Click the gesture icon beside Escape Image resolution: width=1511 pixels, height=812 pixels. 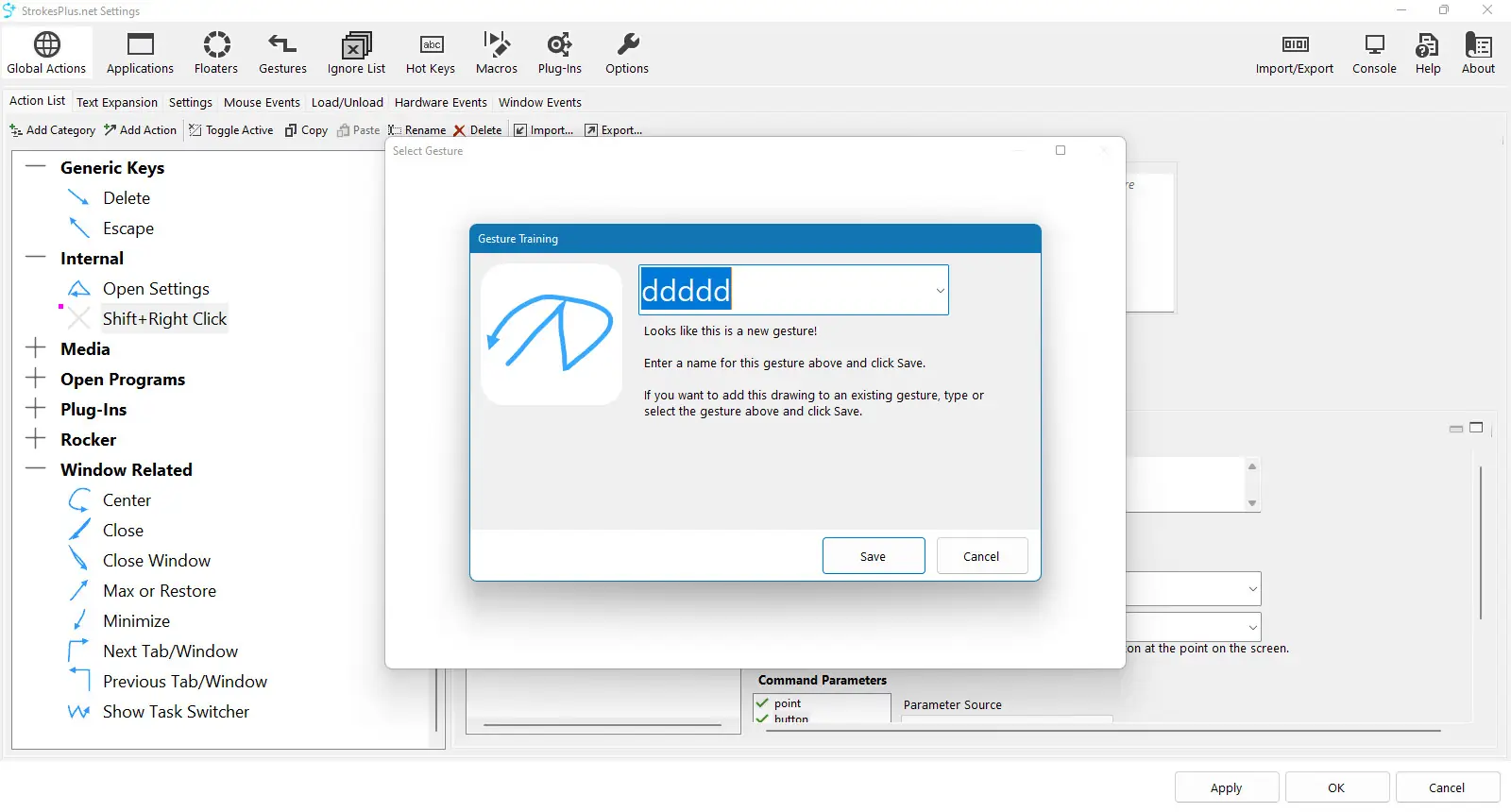point(79,228)
